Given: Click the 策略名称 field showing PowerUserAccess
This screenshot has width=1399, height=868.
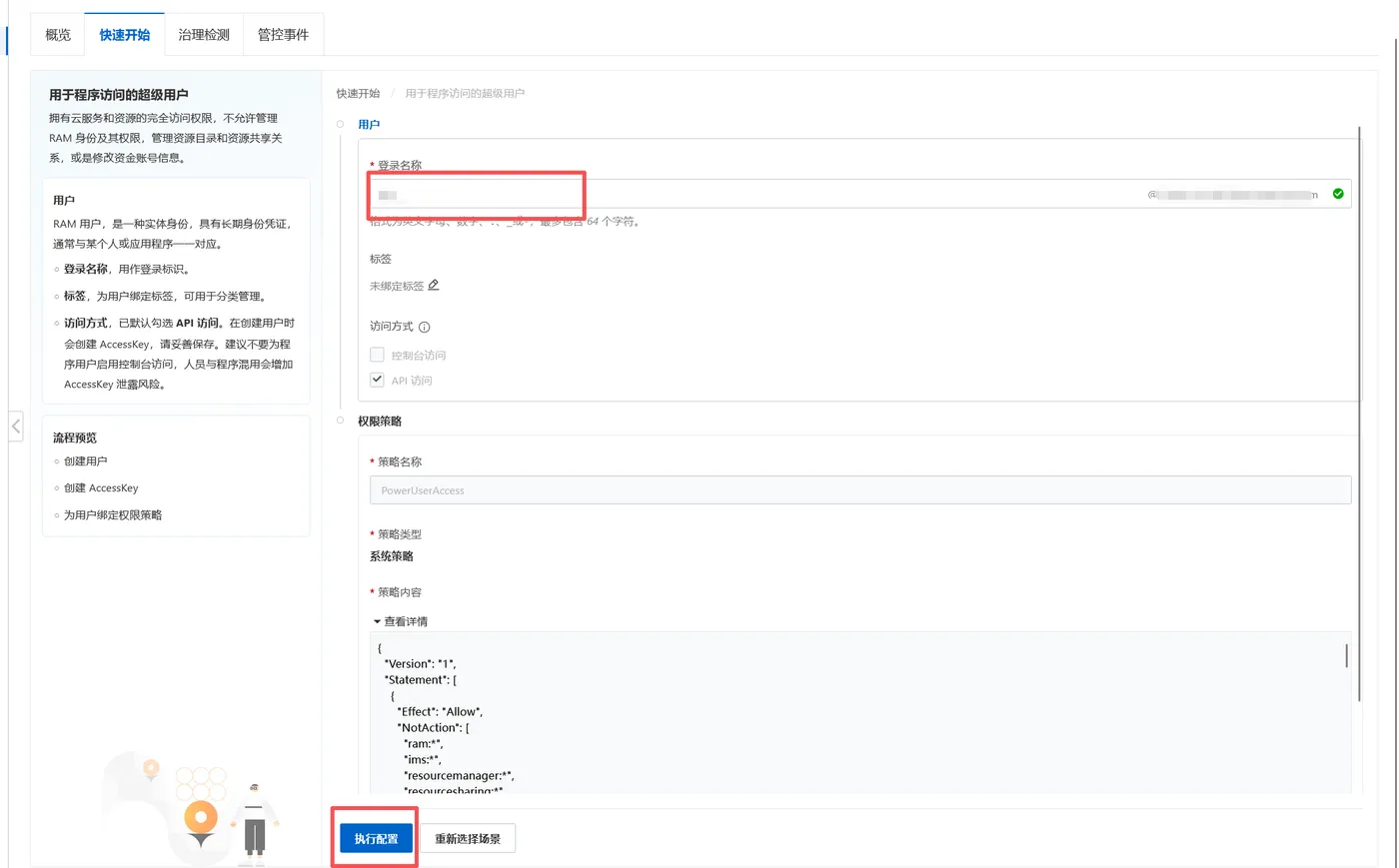Looking at the screenshot, I should click(x=859, y=490).
